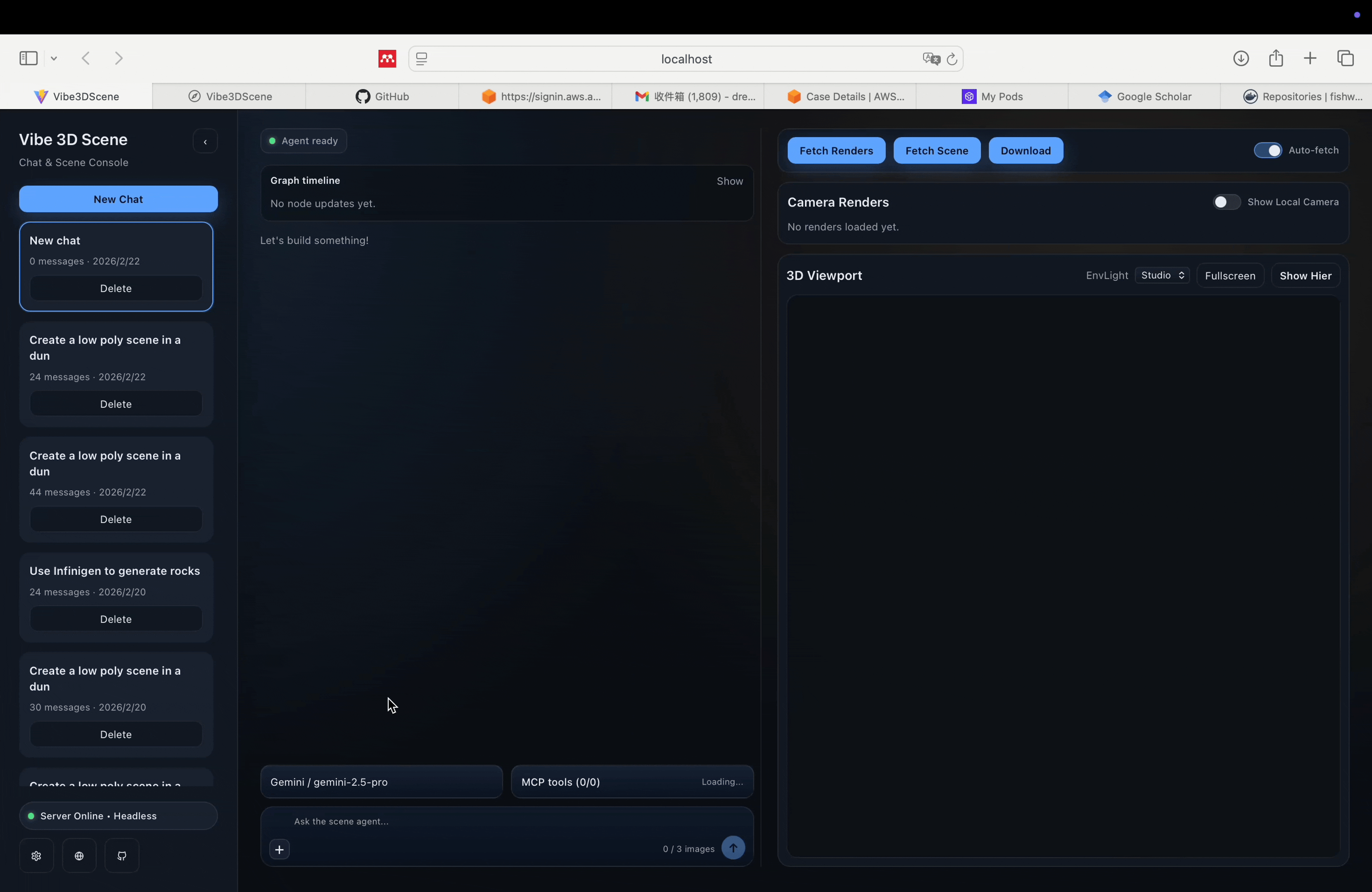This screenshot has height=892, width=1372.
Task: Click the Share icon in the browser toolbar
Action: pyautogui.click(x=1276, y=58)
